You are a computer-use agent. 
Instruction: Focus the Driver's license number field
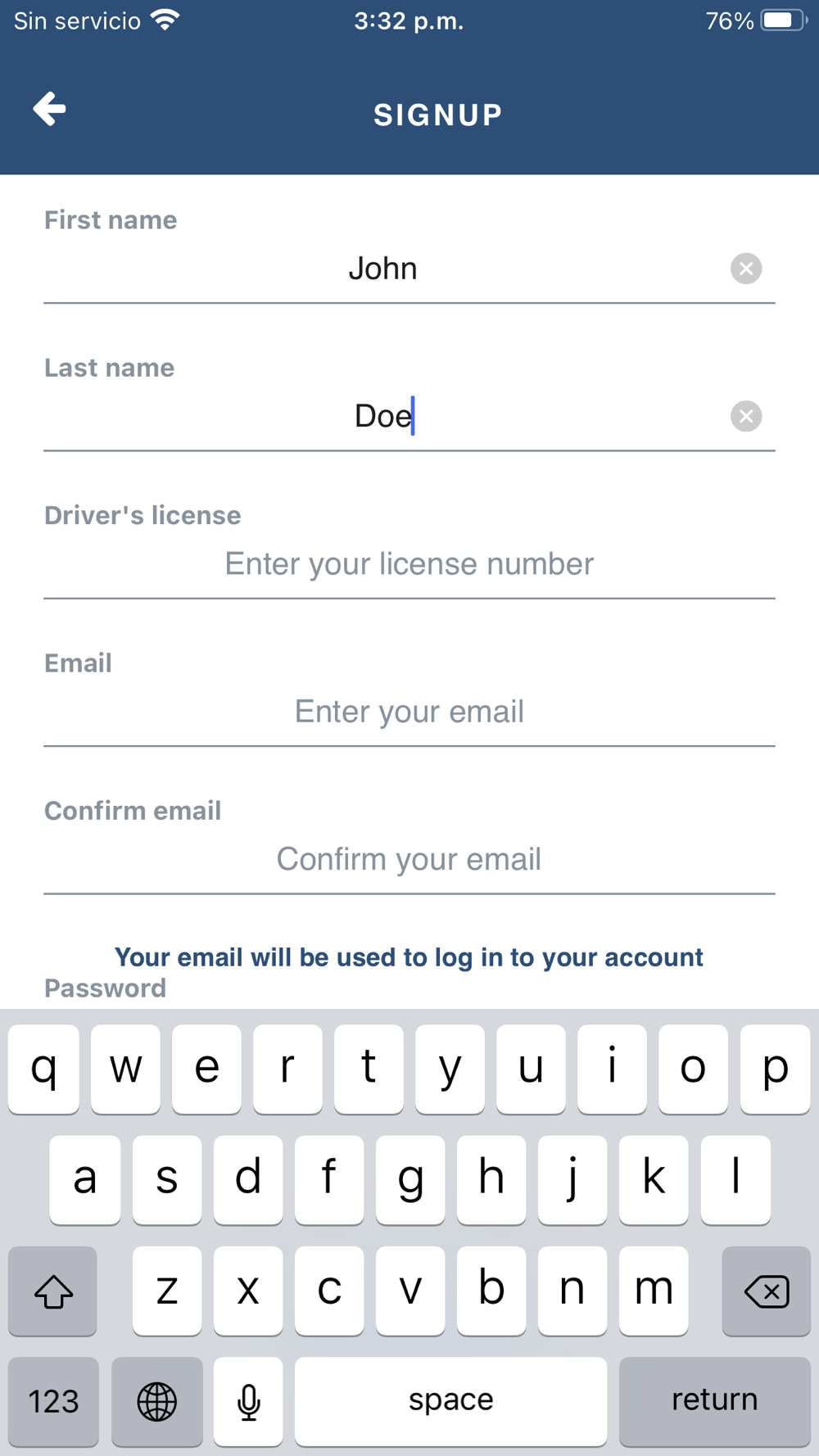click(409, 564)
